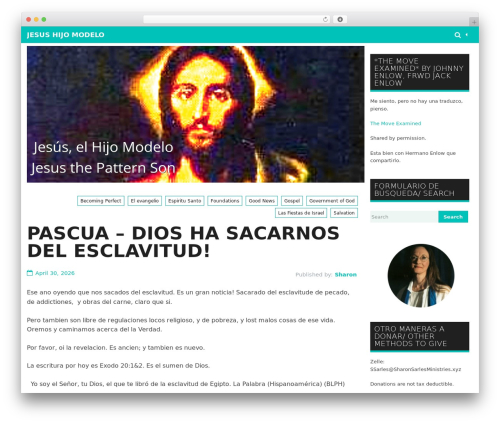This screenshot has width=500, height=423.
Task: Click the browser address bar
Action: [x=236, y=20]
